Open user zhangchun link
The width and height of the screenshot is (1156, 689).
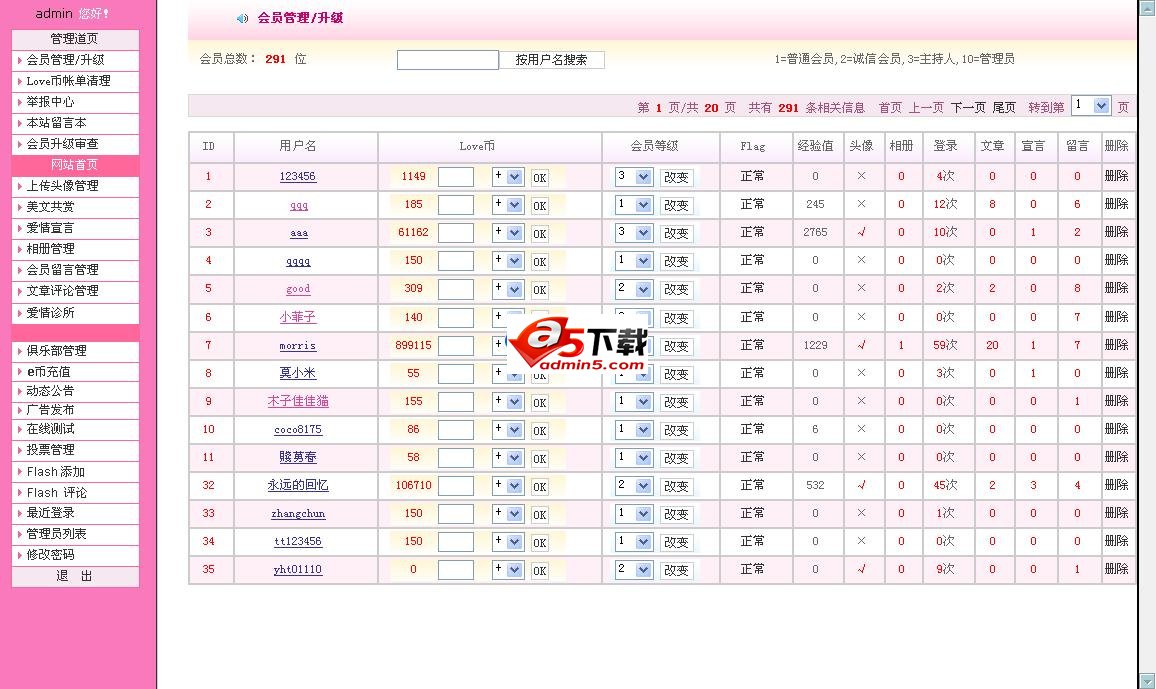click(298, 514)
